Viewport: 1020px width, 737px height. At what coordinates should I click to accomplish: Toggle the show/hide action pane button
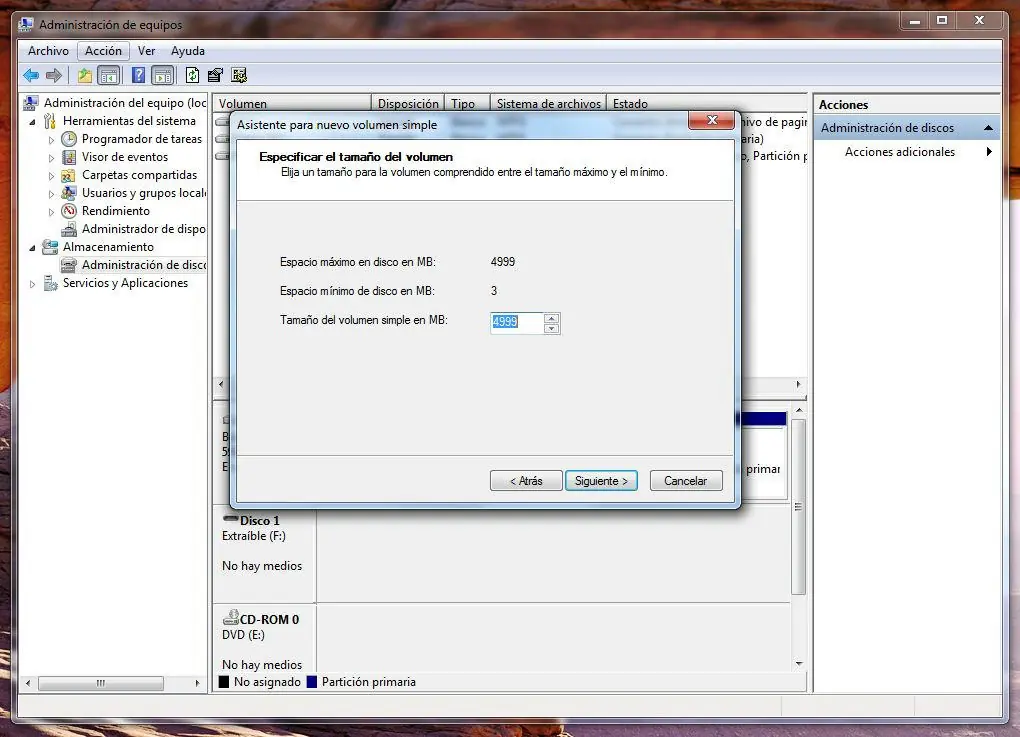(x=162, y=75)
